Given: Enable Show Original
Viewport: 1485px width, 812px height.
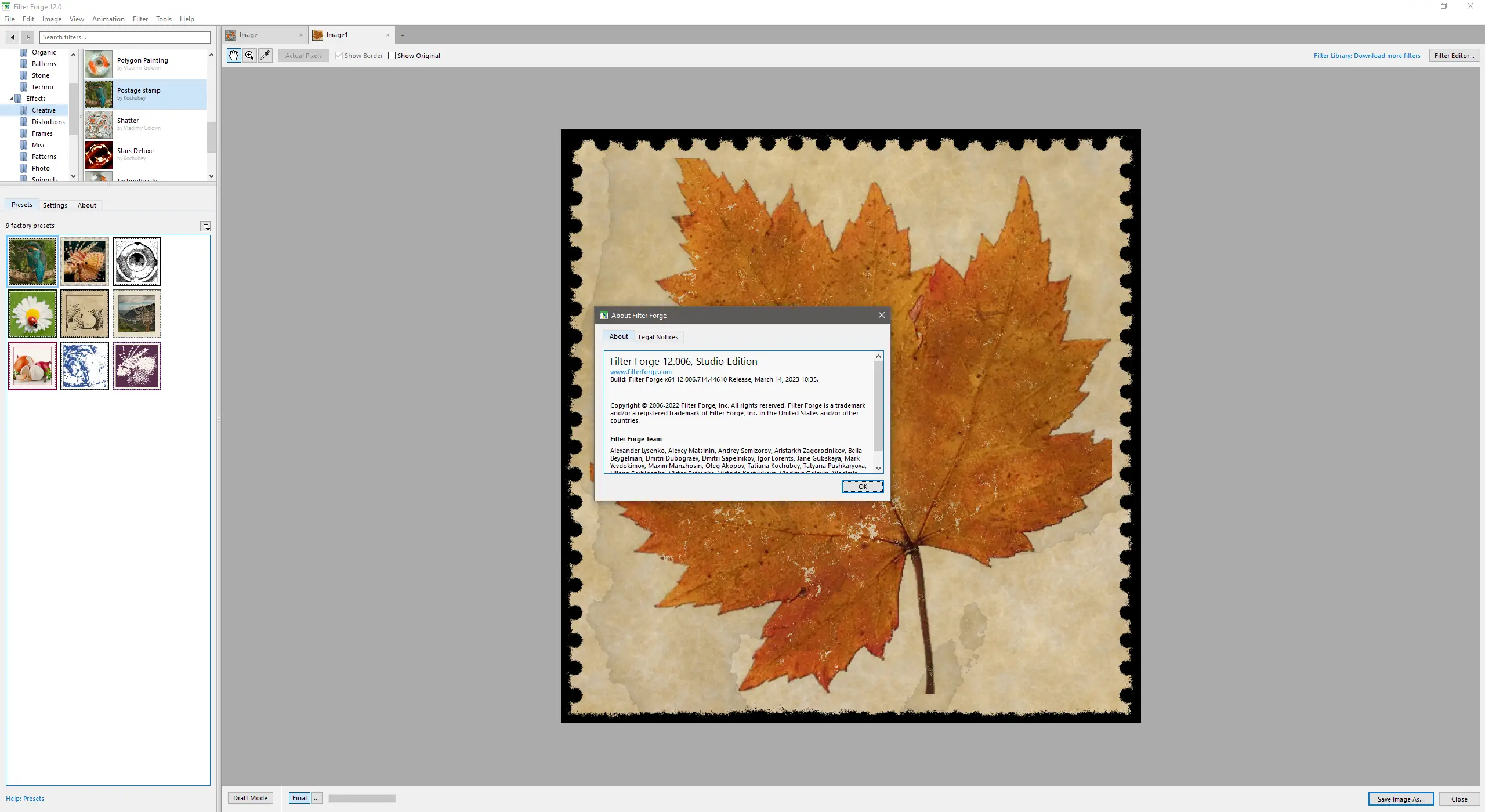Looking at the screenshot, I should [392, 55].
